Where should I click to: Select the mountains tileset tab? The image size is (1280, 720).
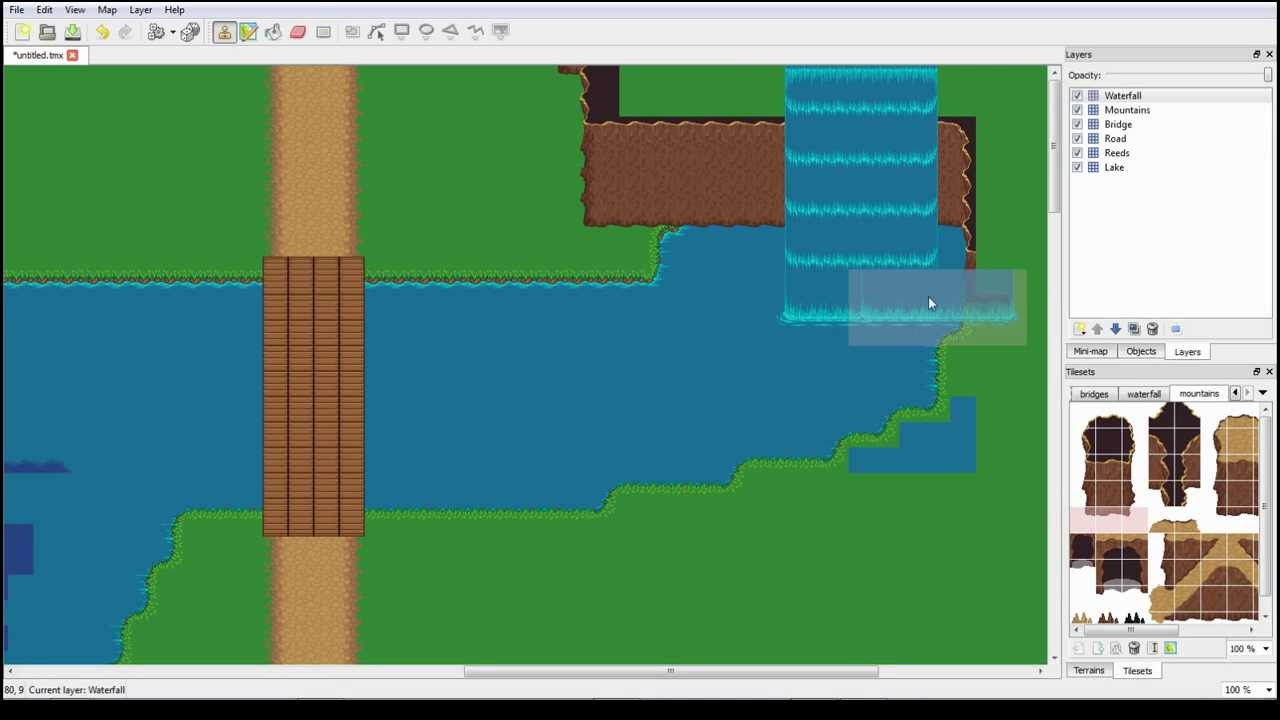click(x=1199, y=394)
